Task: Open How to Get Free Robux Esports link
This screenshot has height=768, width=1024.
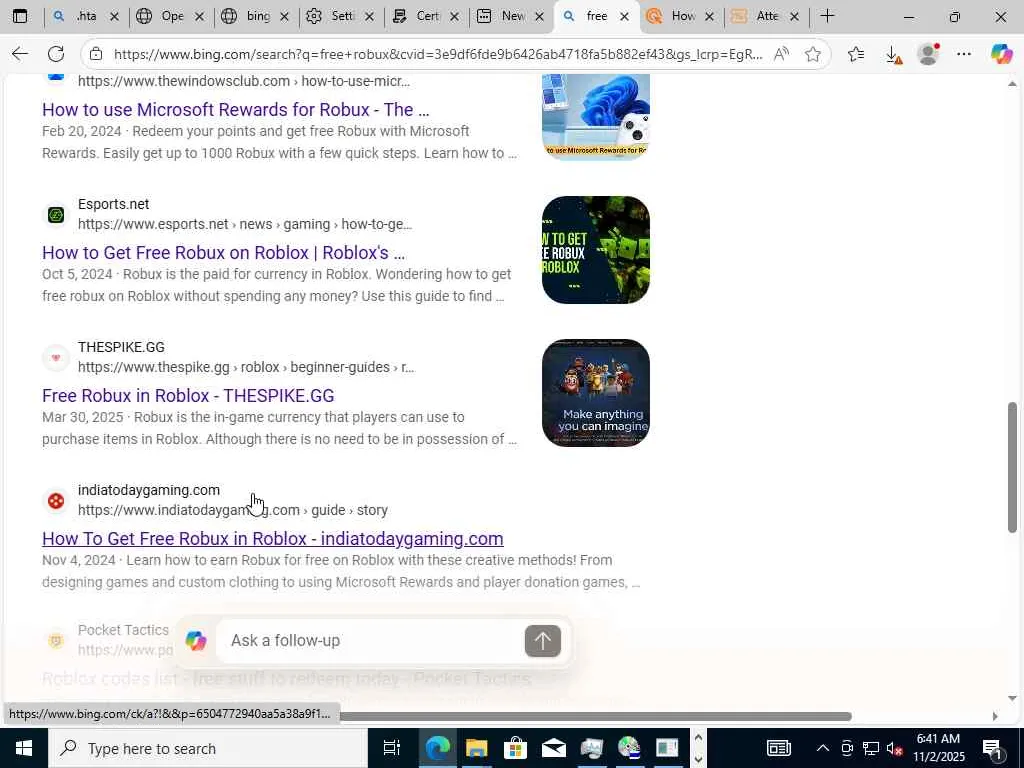Action: (x=223, y=253)
